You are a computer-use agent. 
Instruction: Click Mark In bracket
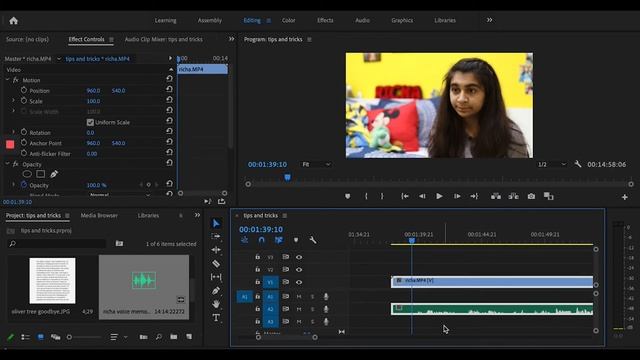366,196
